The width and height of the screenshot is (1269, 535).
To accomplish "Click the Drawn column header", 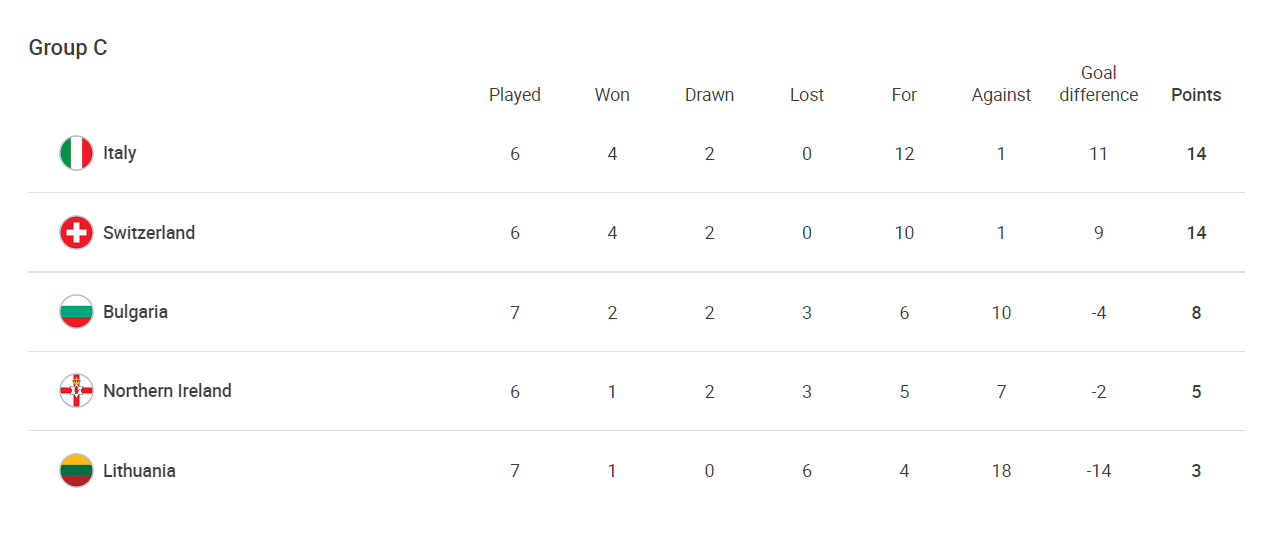I will [709, 95].
